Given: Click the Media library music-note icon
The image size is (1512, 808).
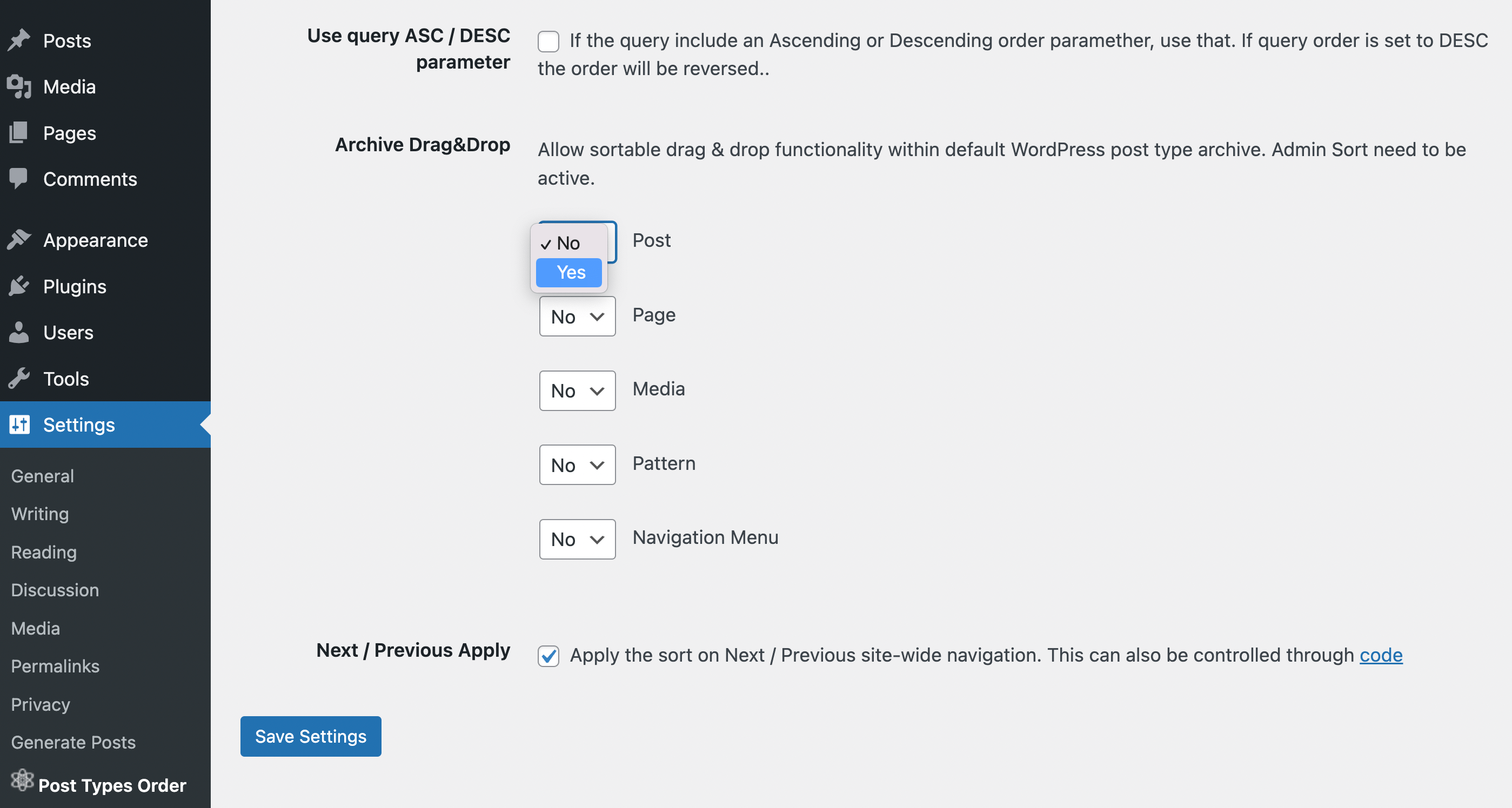Looking at the screenshot, I should (19, 86).
